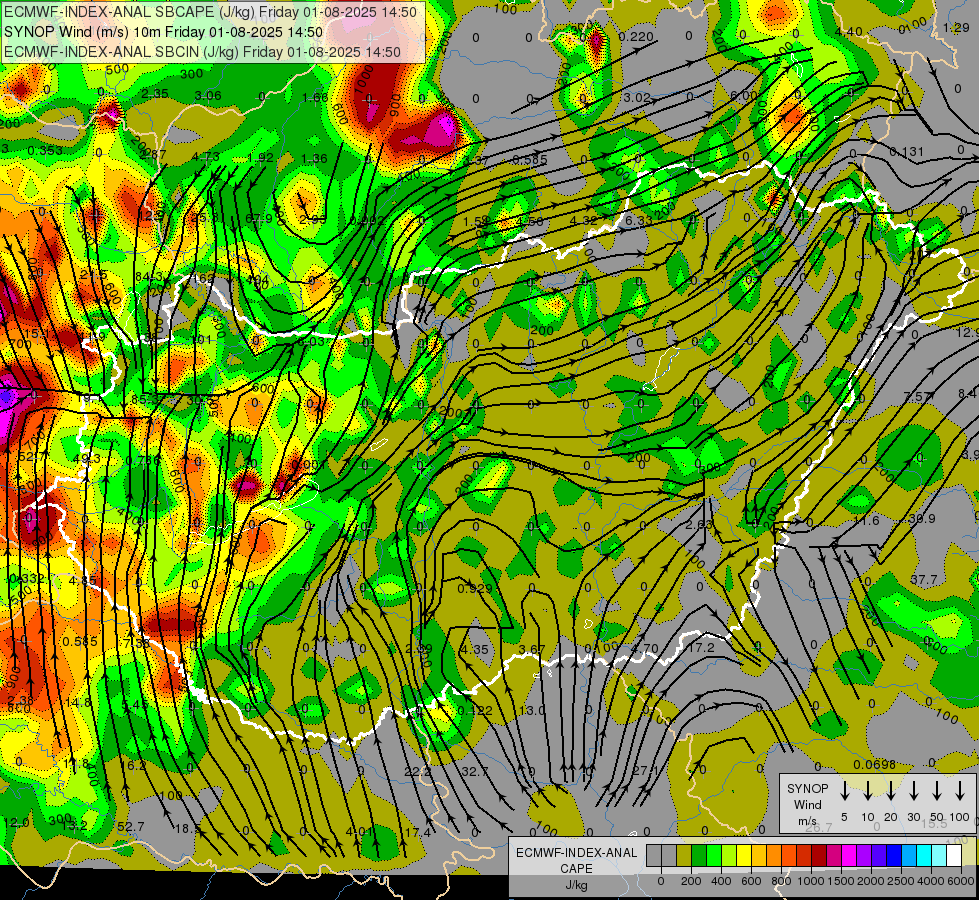Pick the olive swatch in the CAPE legend
979x900 pixels.
click(x=684, y=856)
